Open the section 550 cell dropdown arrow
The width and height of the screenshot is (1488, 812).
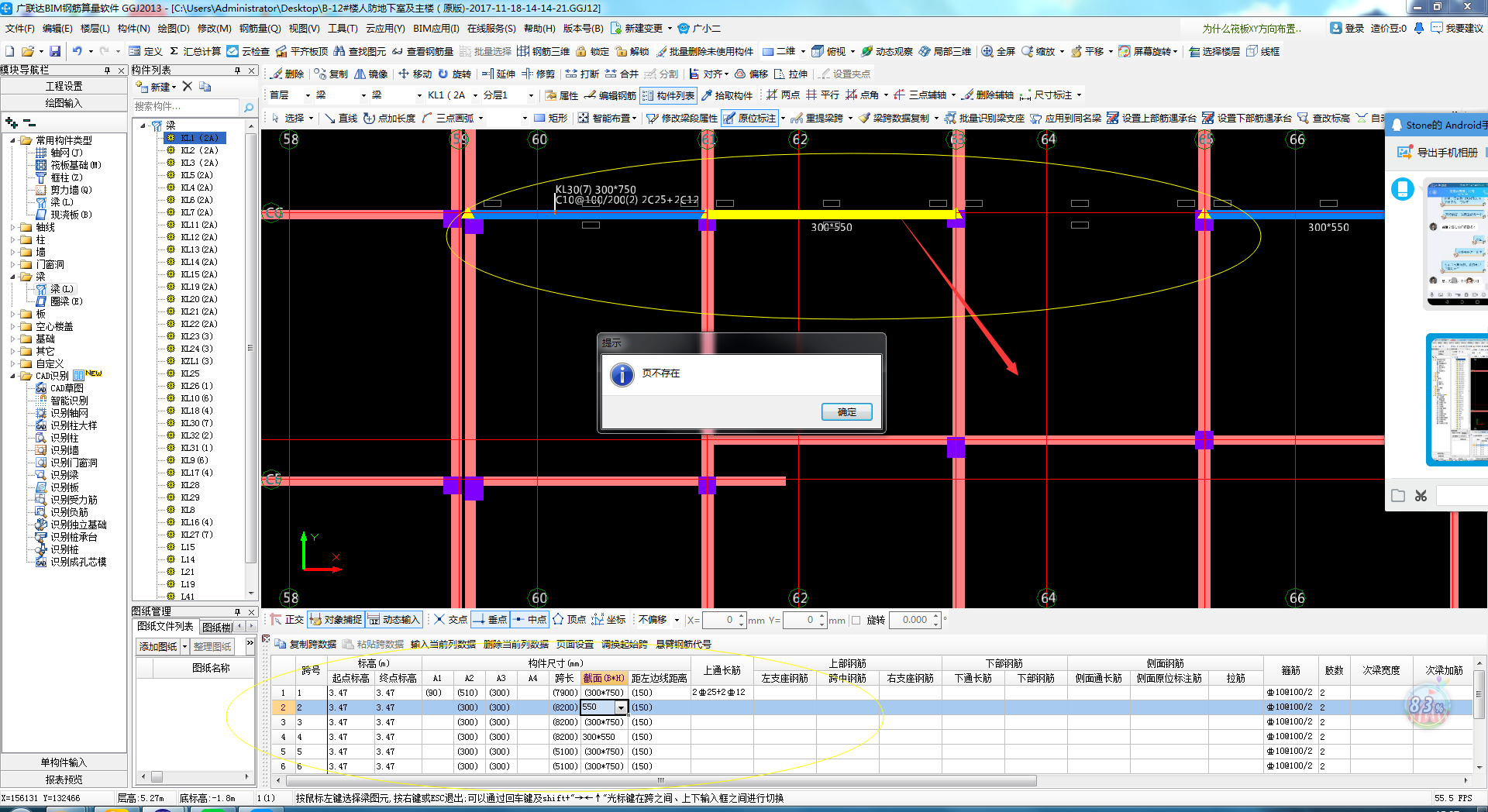621,707
